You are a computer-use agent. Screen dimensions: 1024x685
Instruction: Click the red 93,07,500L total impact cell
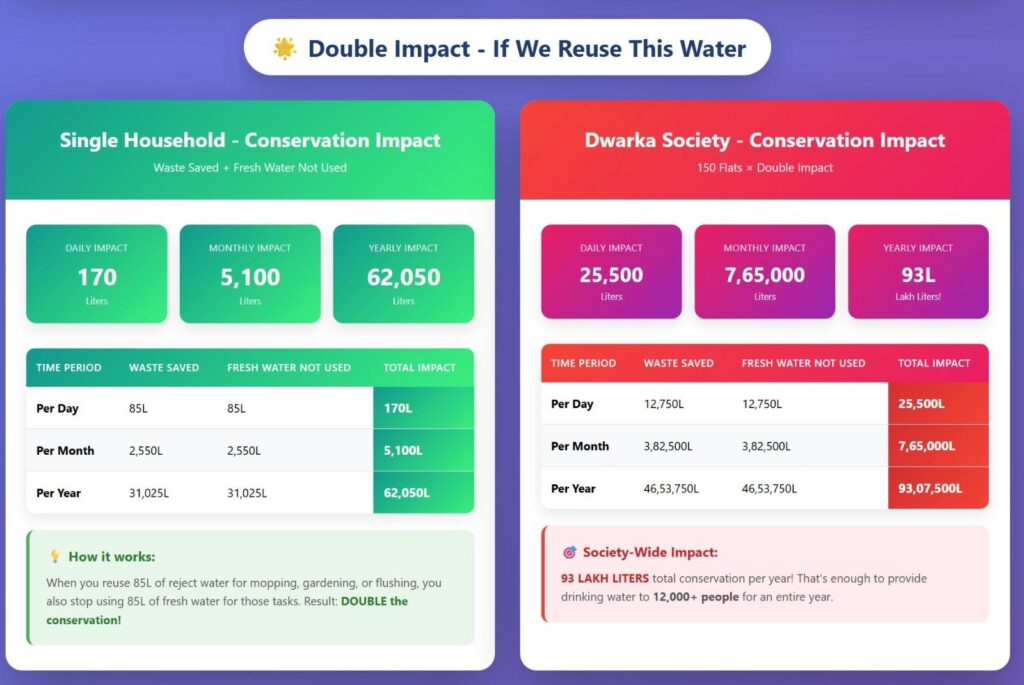tap(930, 489)
